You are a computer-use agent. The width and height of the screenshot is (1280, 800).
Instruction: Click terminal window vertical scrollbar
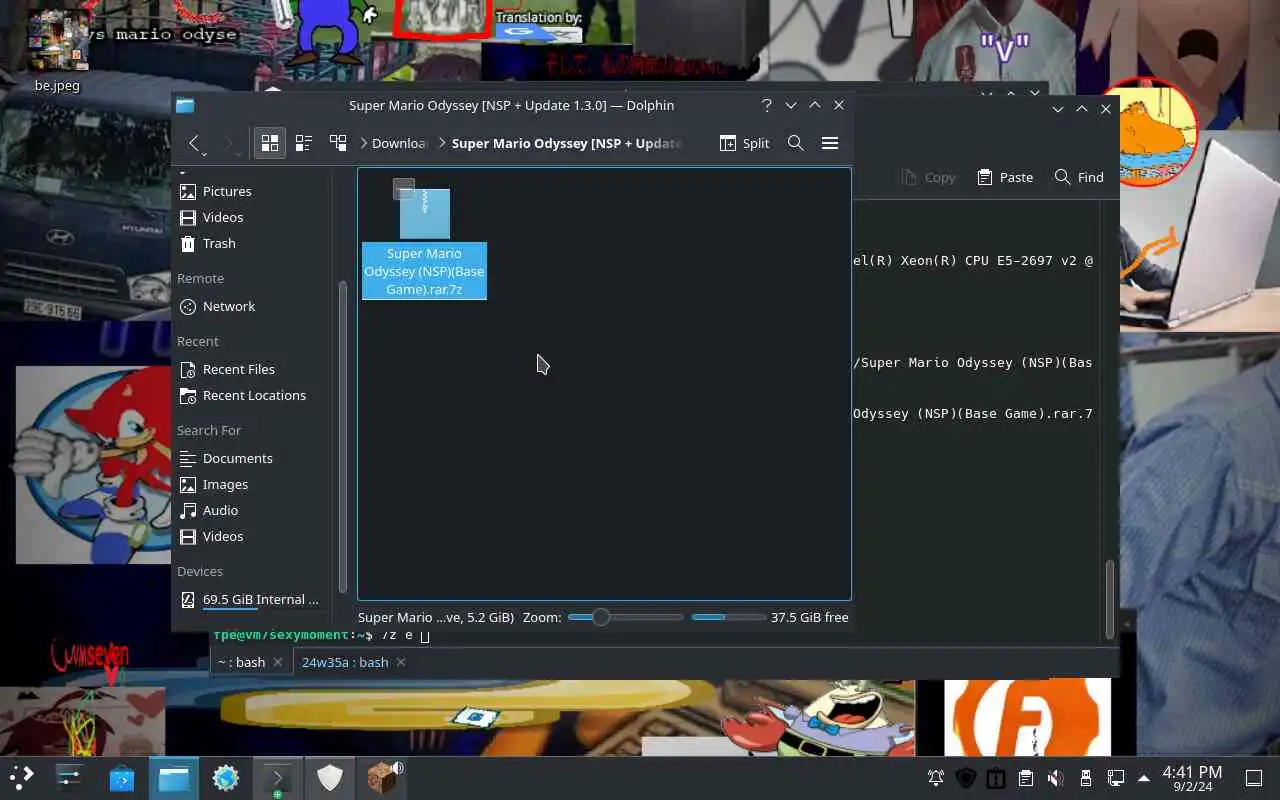[x=1109, y=598]
